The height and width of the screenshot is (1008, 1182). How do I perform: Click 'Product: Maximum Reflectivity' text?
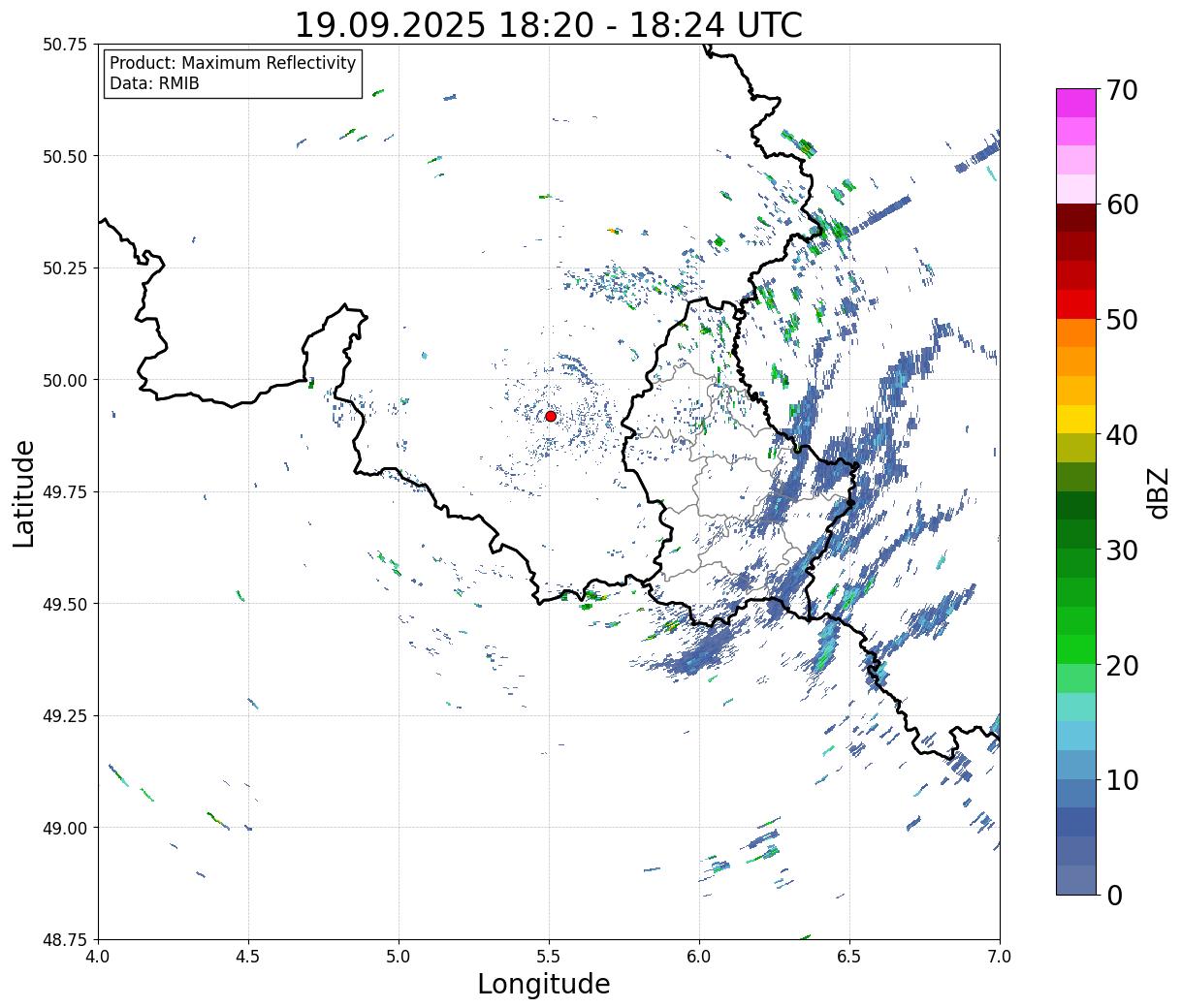tap(233, 63)
